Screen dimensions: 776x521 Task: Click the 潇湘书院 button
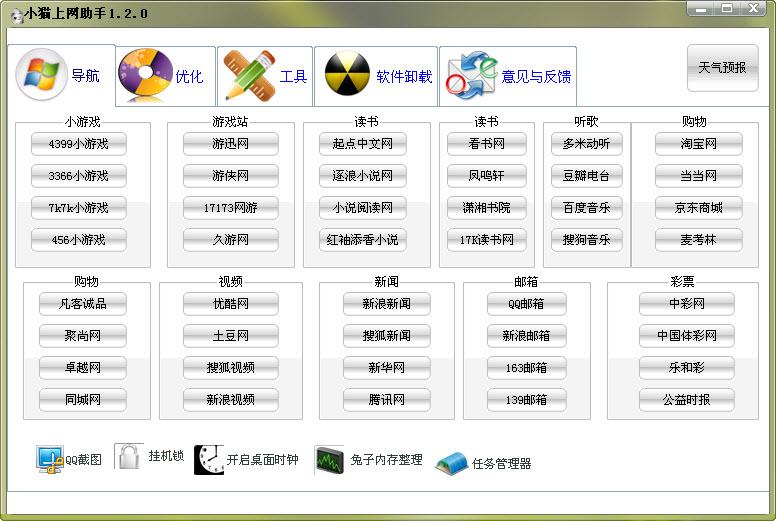487,208
